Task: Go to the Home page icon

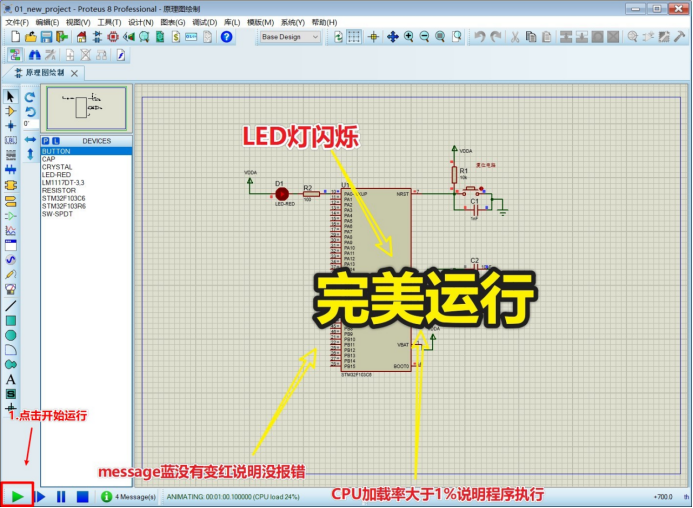Action: pos(81,37)
